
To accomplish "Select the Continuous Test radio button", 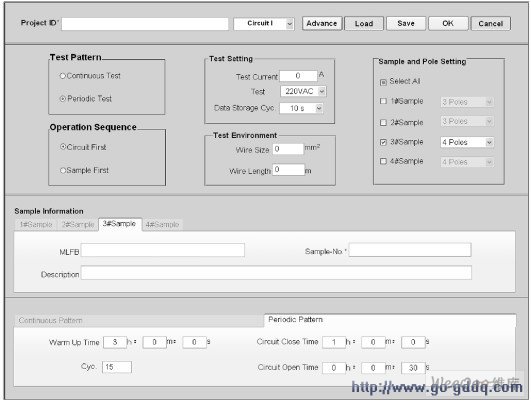I will (x=62, y=76).
